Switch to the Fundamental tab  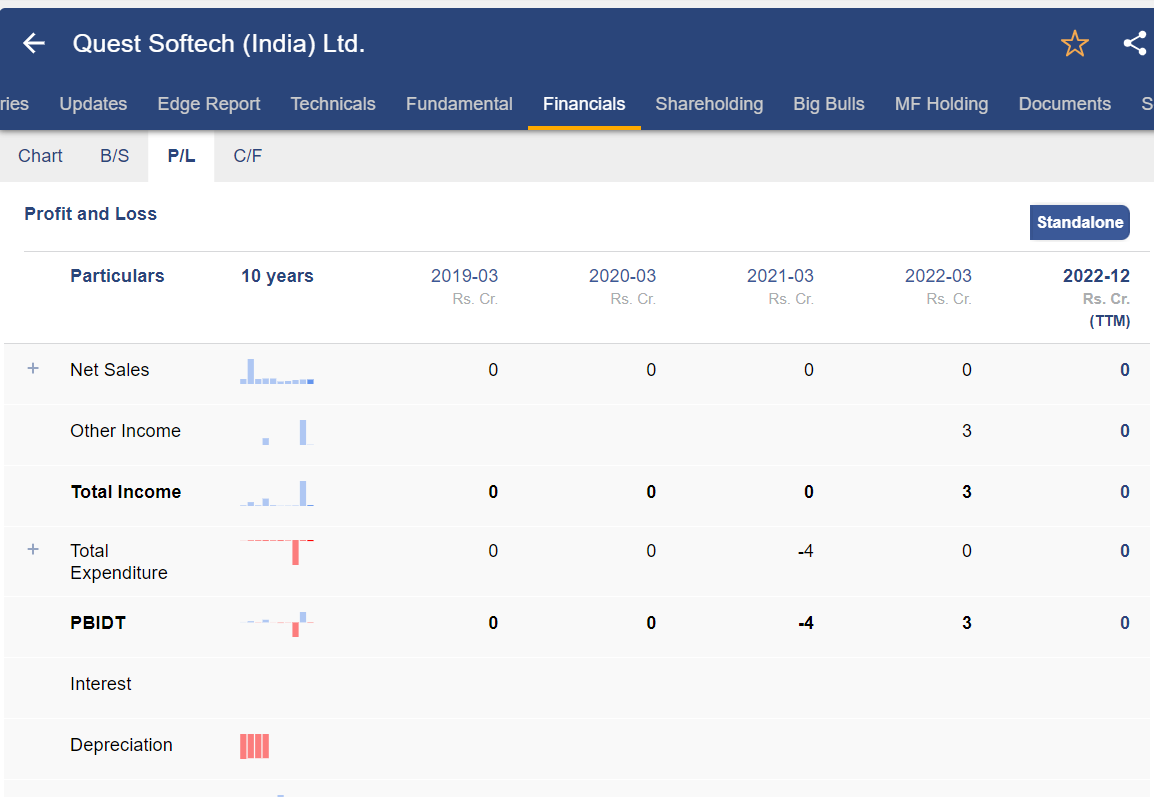[x=459, y=104]
